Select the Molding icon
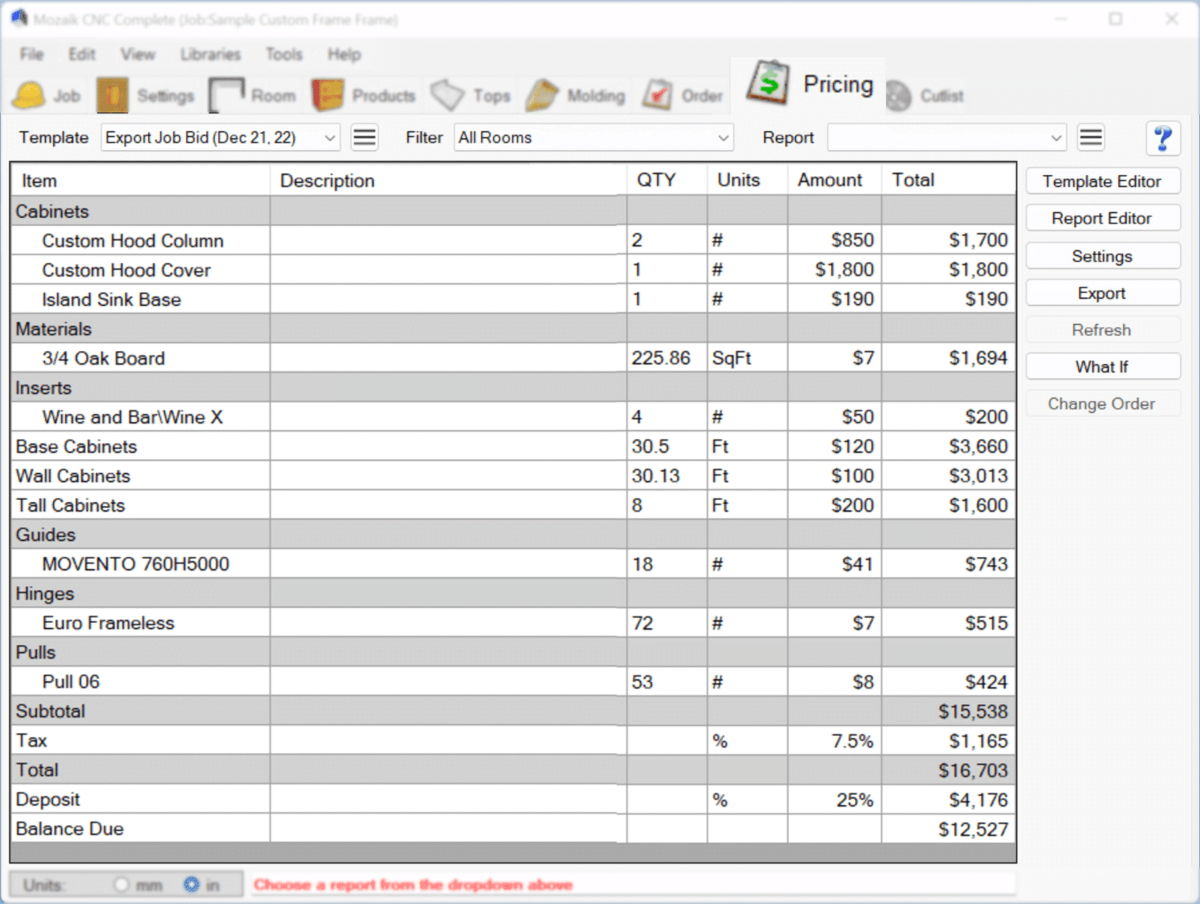 575,95
